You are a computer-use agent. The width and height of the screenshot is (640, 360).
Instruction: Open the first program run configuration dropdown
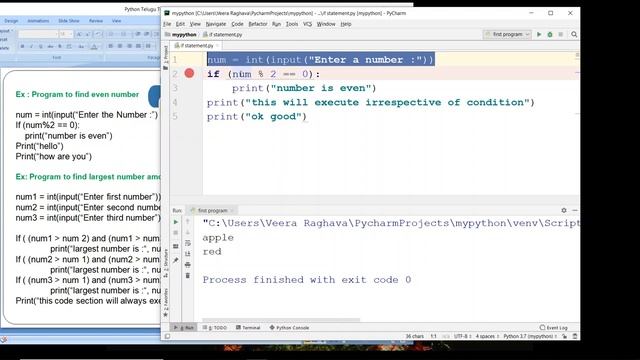coord(507,35)
